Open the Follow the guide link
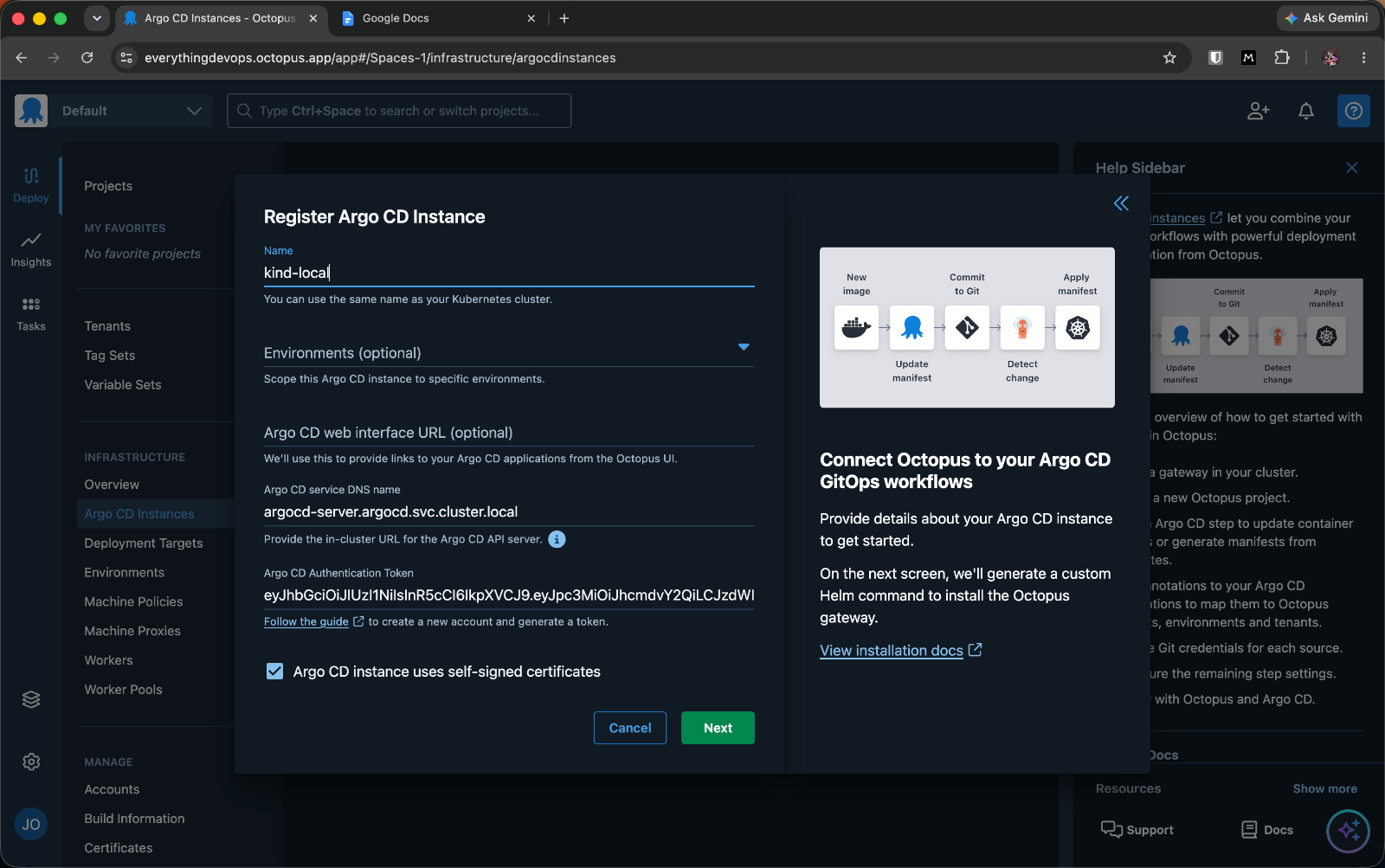The image size is (1385, 868). click(306, 621)
